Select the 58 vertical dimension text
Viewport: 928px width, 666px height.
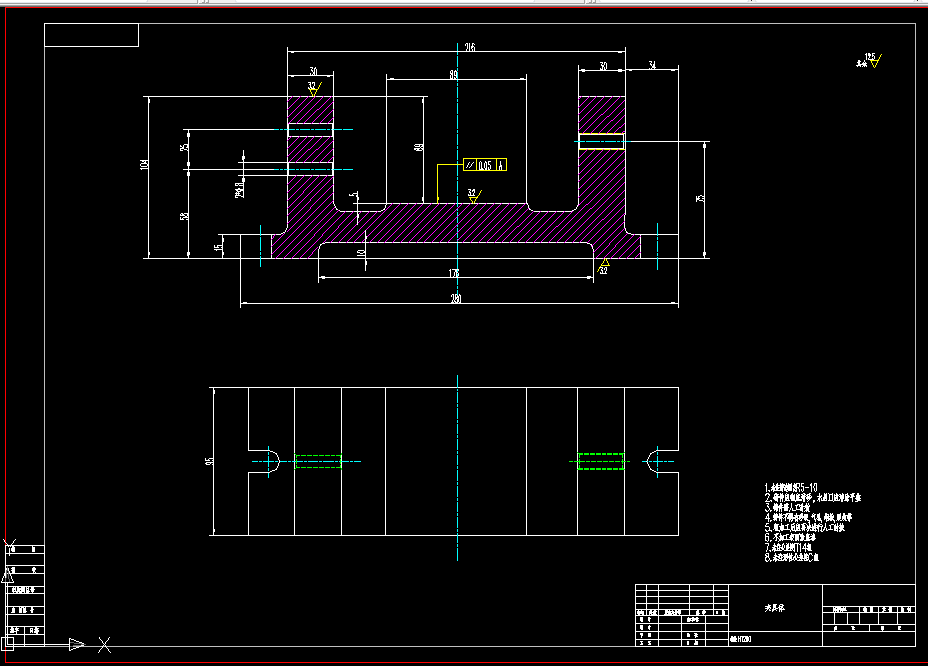(185, 217)
